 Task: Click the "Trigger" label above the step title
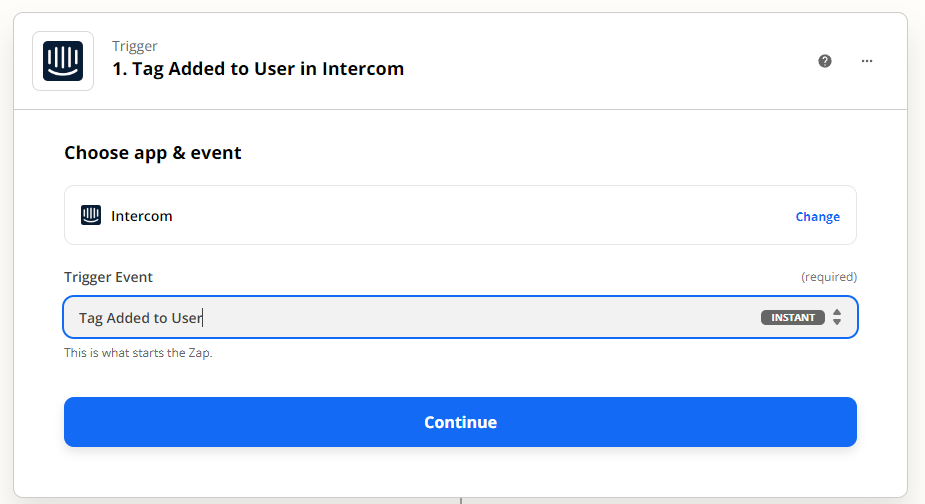[135, 46]
